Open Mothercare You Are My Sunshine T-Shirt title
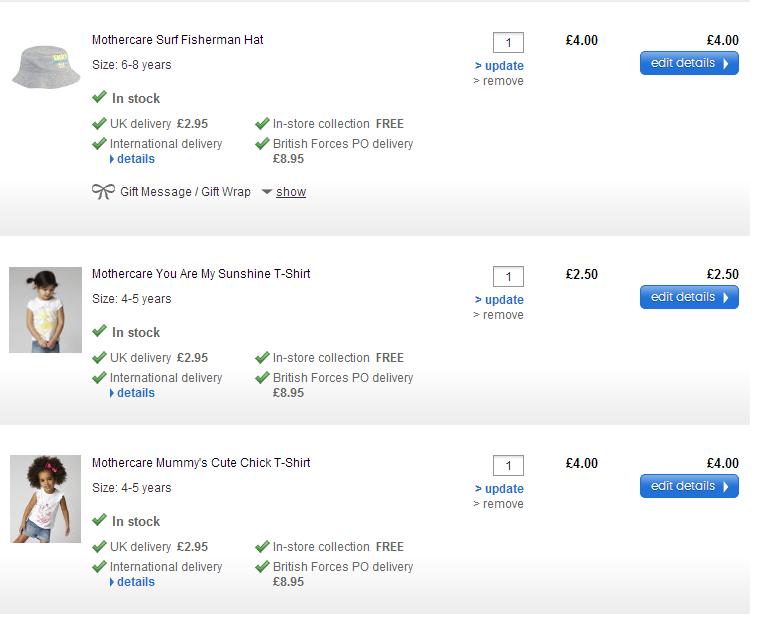This screenshot has width=757, height=620. tap(201, 274)
